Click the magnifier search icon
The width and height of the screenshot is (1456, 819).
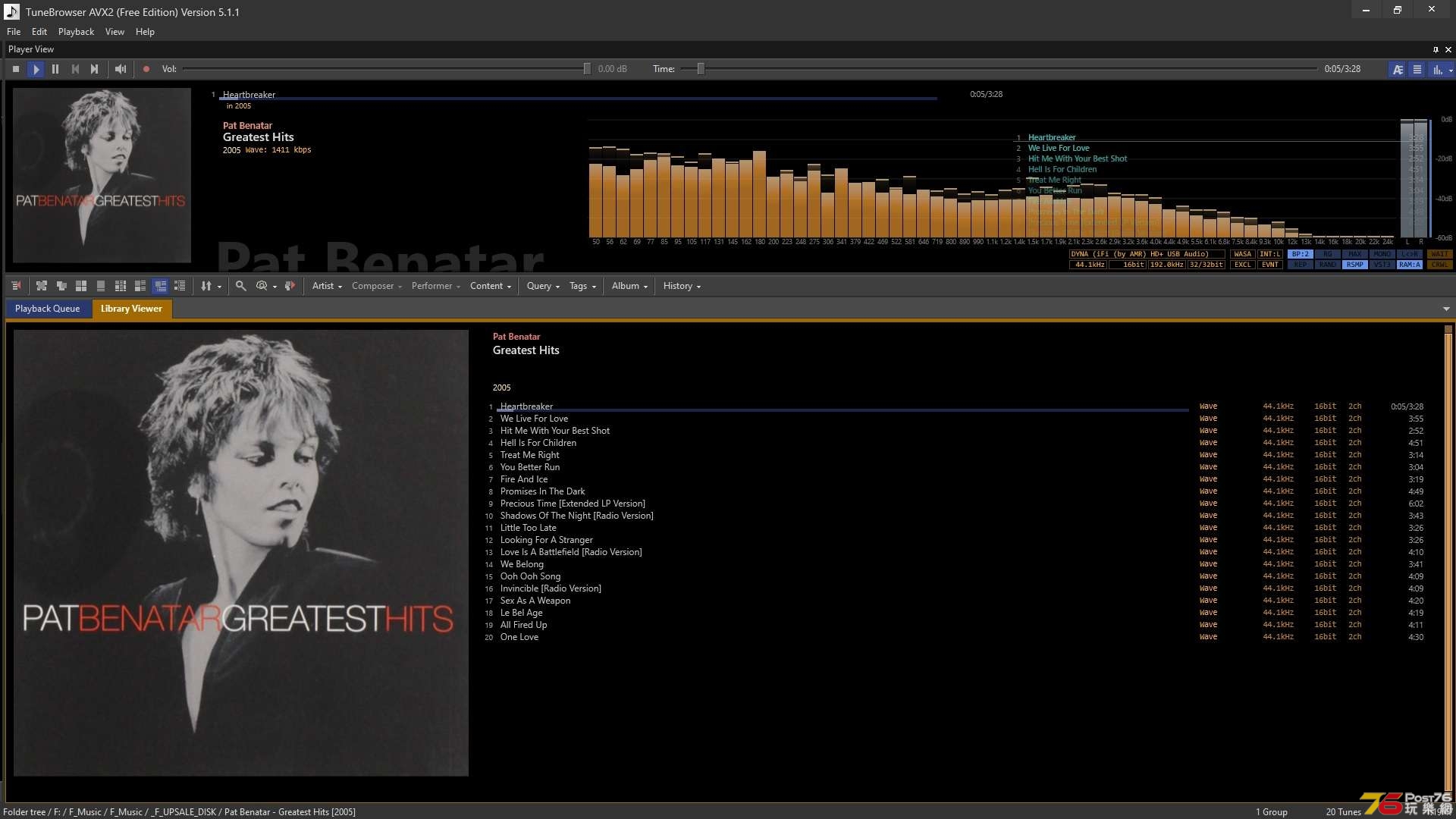240,286
